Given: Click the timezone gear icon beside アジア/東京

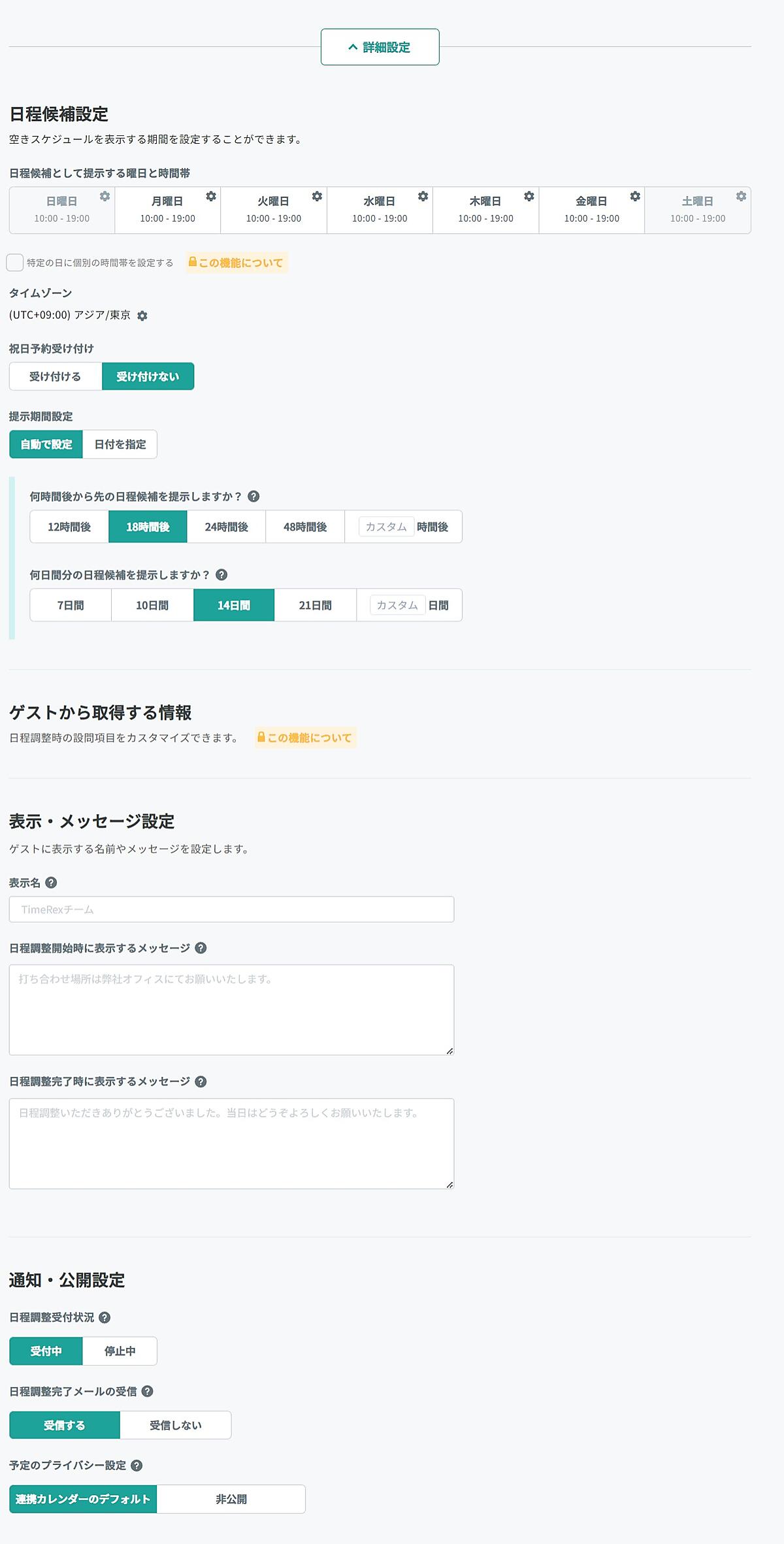Looking at the screenshot, I should point(142,316).
